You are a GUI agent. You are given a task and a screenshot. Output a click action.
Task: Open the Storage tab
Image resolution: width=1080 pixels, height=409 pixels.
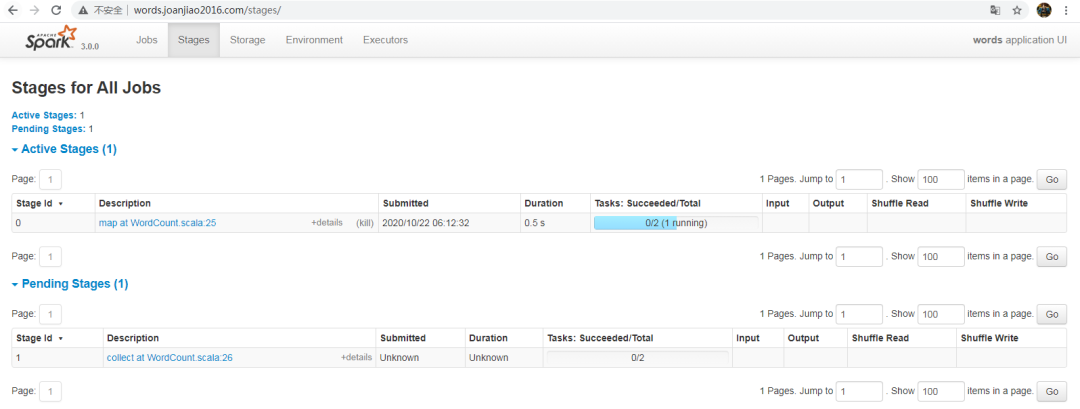(x=247, y=40)
